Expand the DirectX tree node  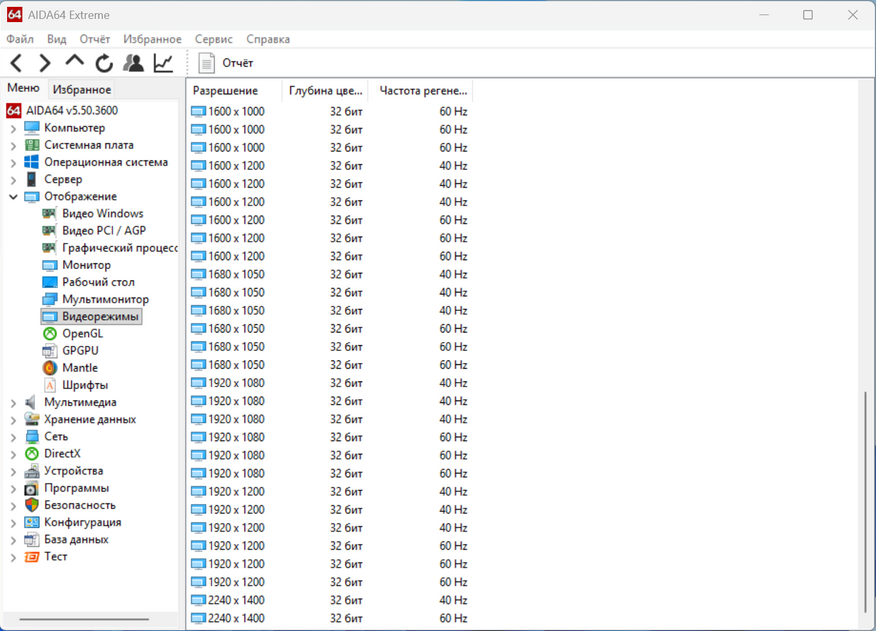pos(13,454)
